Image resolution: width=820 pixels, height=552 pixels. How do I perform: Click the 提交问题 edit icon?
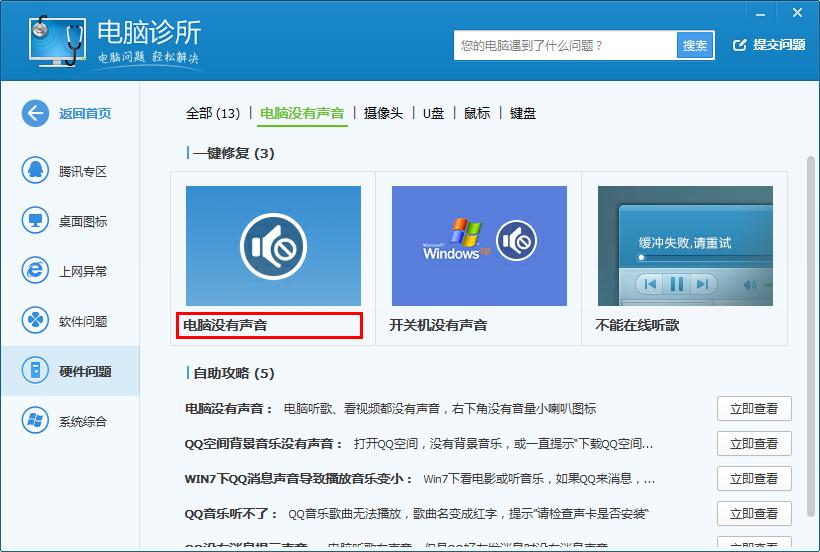pos(740,45)
